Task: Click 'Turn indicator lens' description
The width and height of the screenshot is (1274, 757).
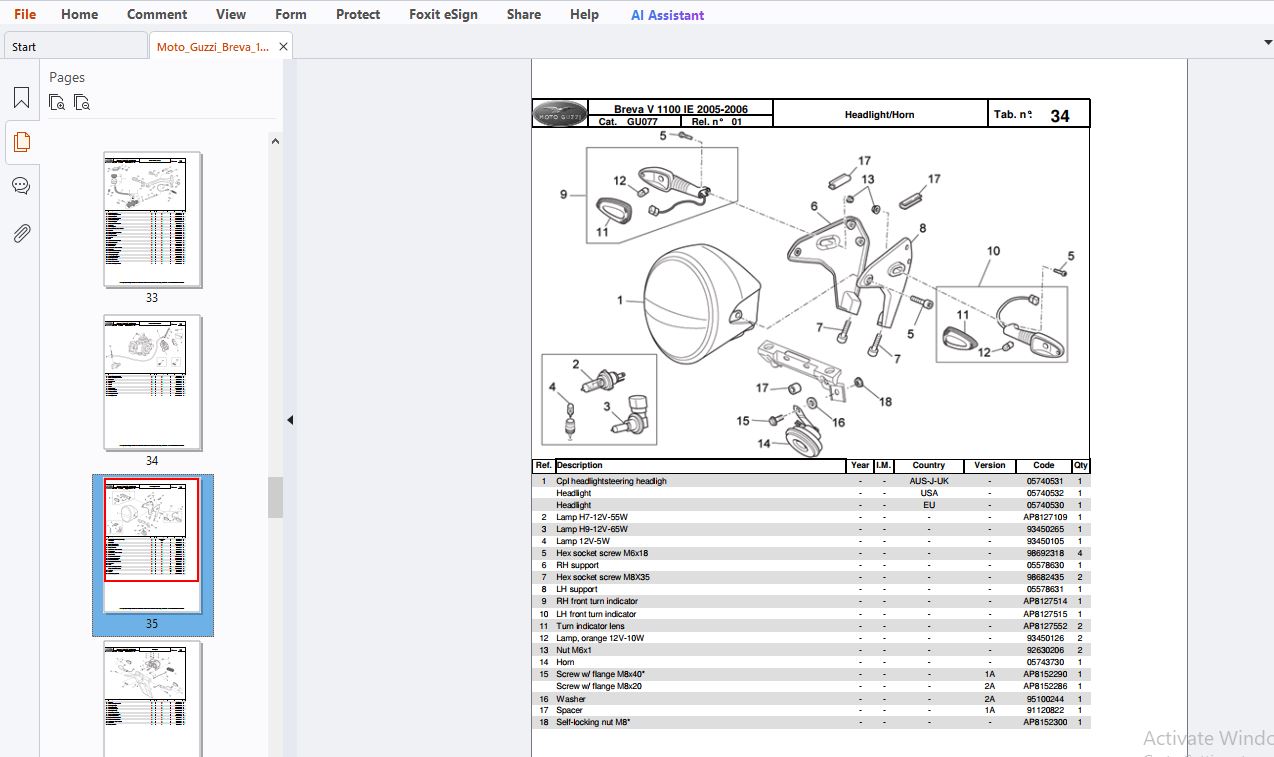Action: [x=591, y=626]
